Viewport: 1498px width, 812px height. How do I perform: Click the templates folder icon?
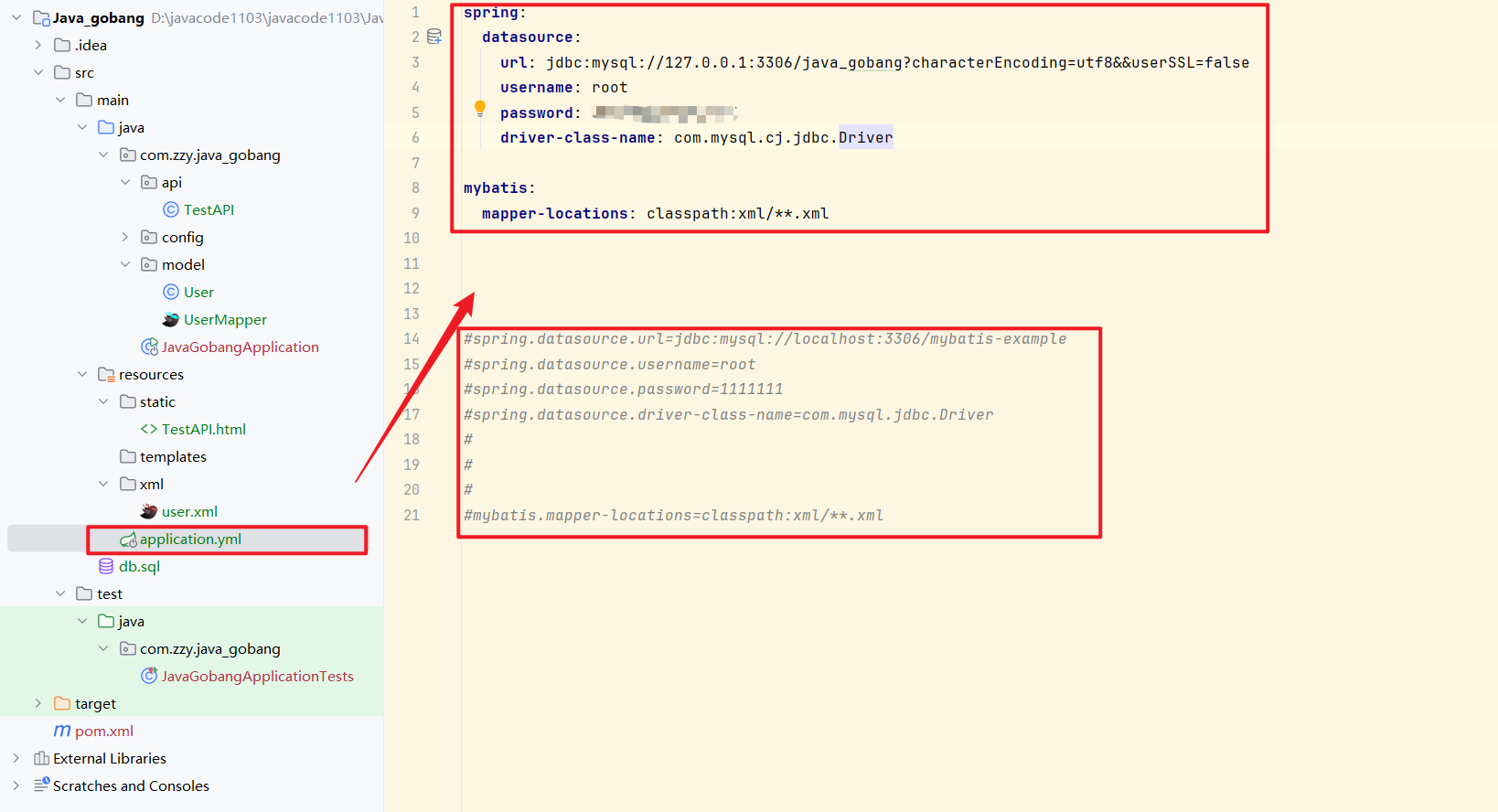[128, 456]
